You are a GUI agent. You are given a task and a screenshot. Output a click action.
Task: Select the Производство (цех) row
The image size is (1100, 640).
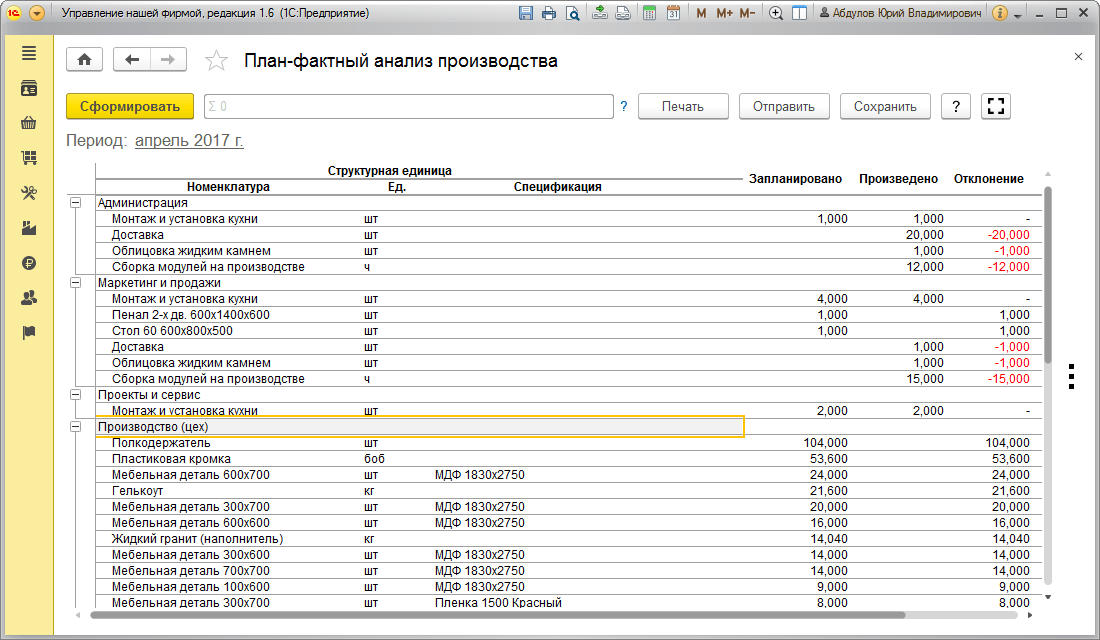tap(420, 427)
